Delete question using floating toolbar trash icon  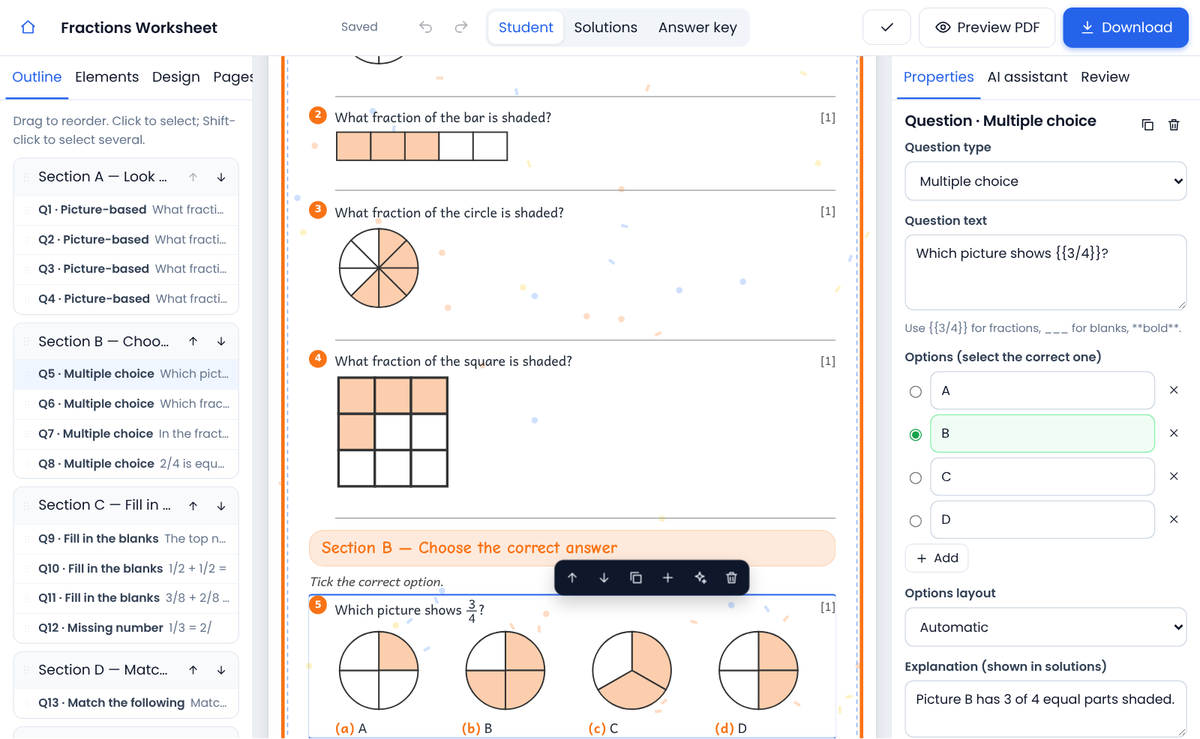tap(731, 578)
